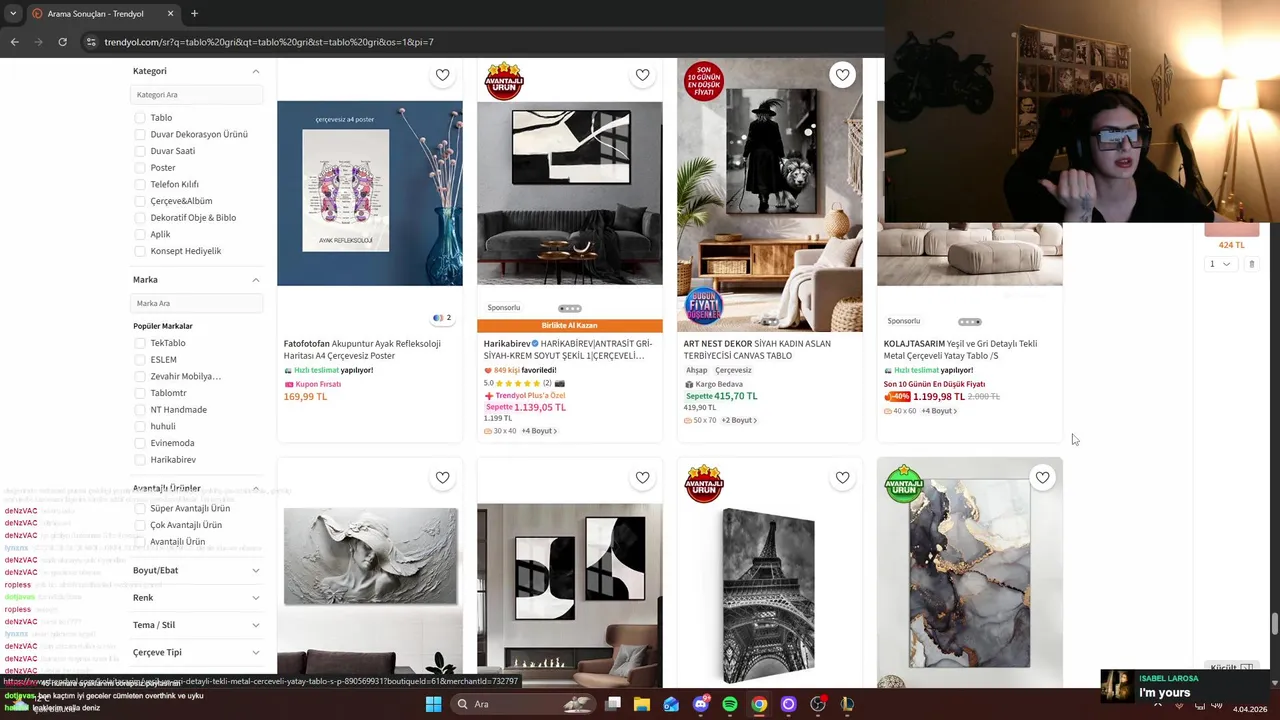Favorite the Fatofotofan Akupuntur poster via heart icon
Image resolution: width=1280 pixels, height=720 pixels.
442,75
